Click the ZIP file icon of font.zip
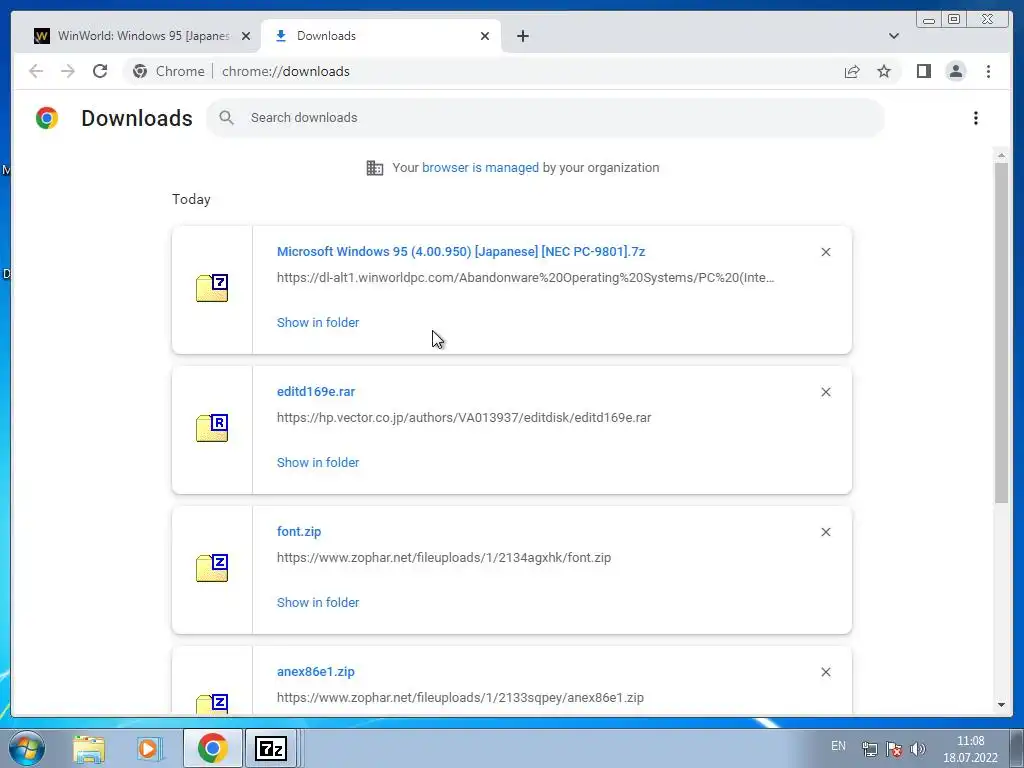1024x768 pixels. pos(212,568)
